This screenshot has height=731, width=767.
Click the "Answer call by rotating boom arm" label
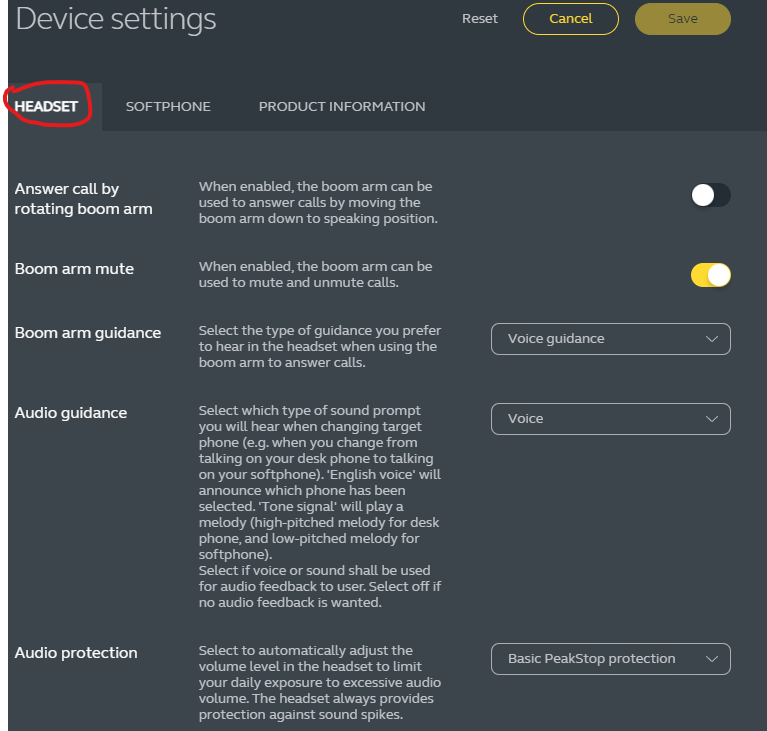(83, 198)
